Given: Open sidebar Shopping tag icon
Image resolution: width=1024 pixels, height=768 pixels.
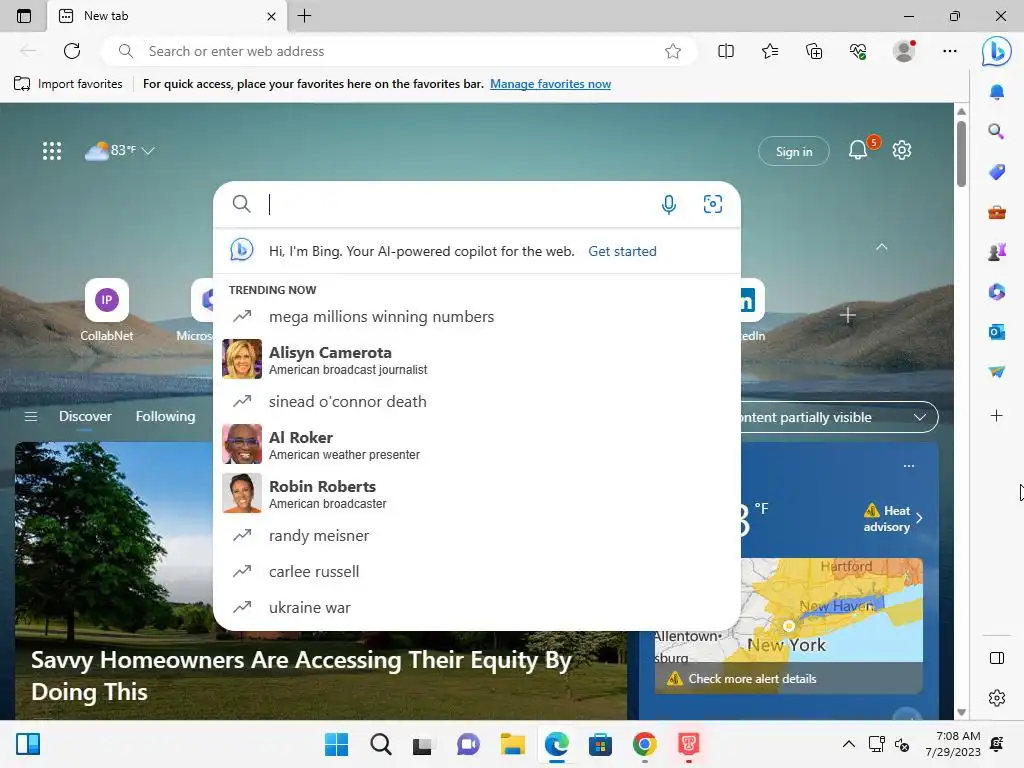Looking at the screenshot, I should (x=997, y=172).
